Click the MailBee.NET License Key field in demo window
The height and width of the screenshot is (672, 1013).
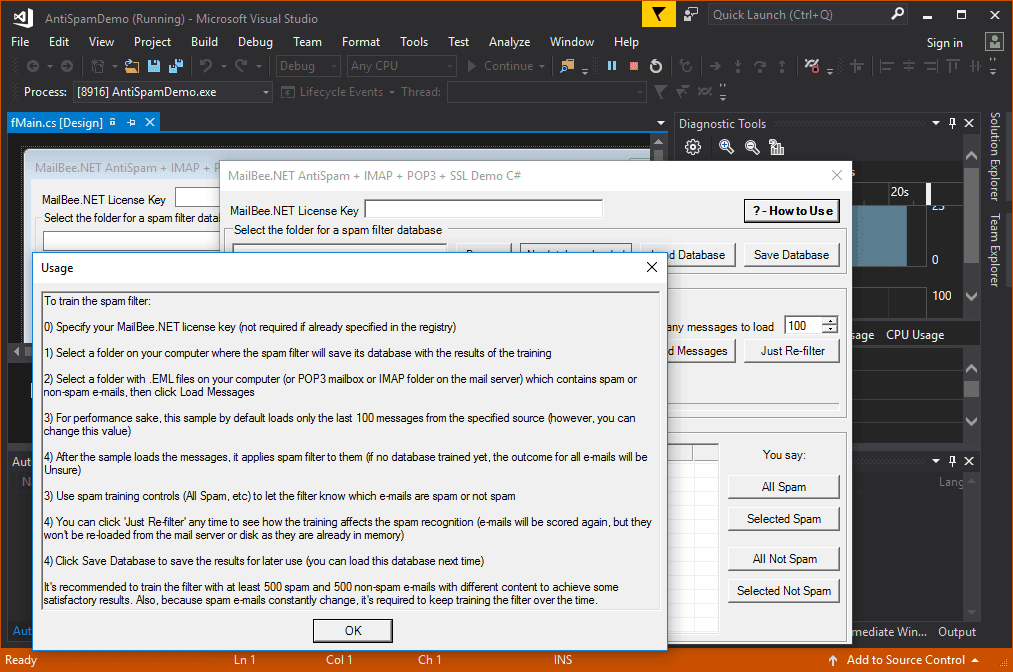(x=484, y=209)
